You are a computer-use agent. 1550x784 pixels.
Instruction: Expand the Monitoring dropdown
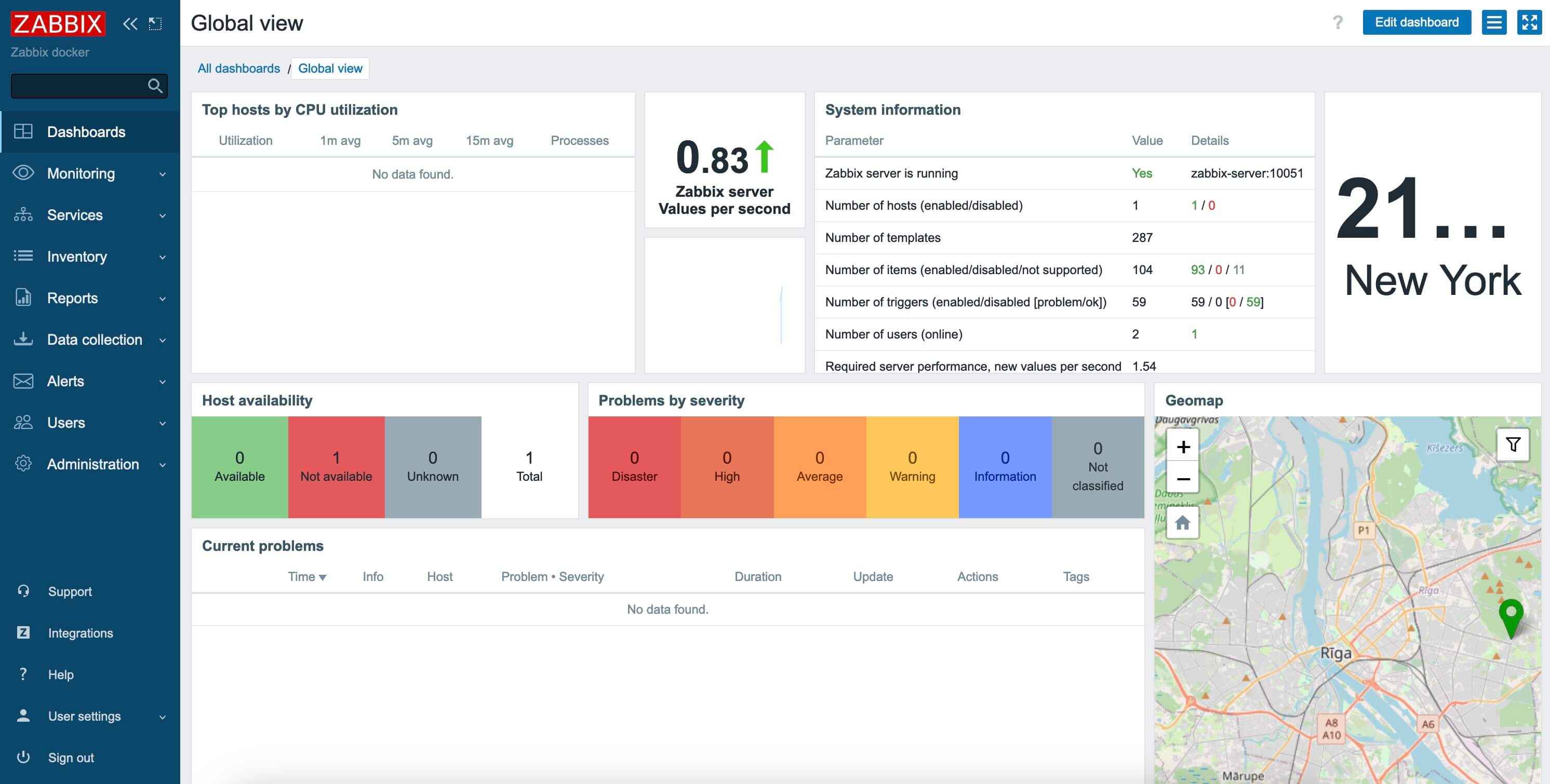90,173
